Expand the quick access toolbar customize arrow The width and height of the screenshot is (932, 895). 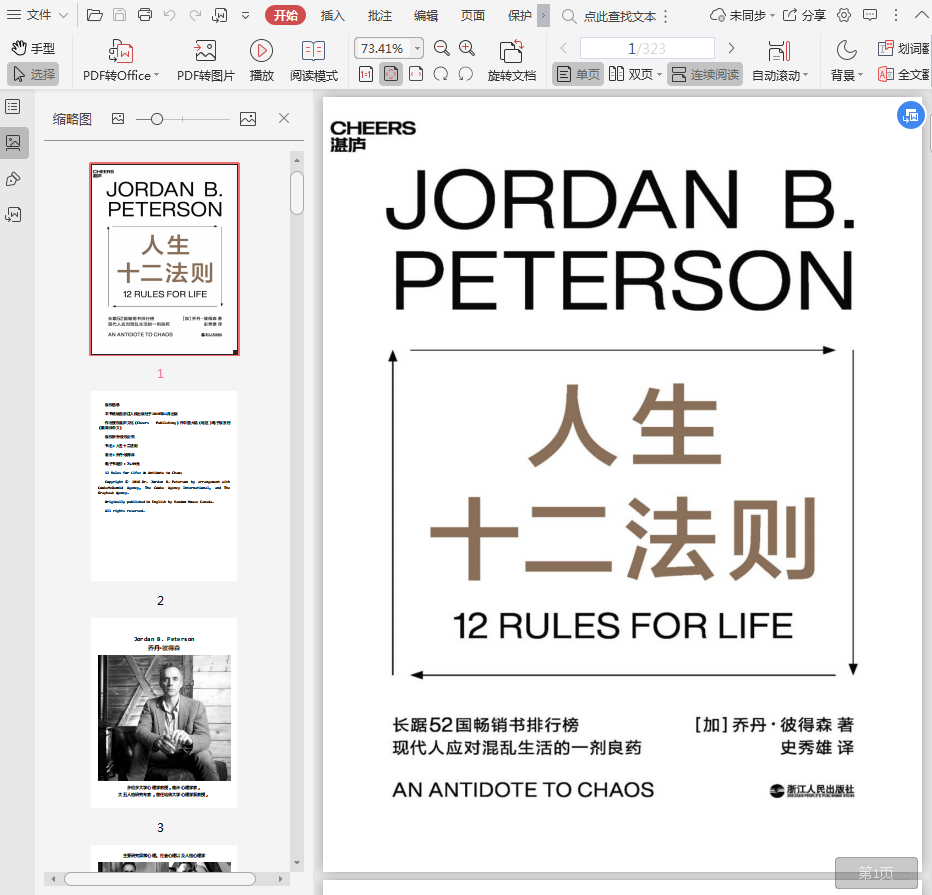click(245, 15)
